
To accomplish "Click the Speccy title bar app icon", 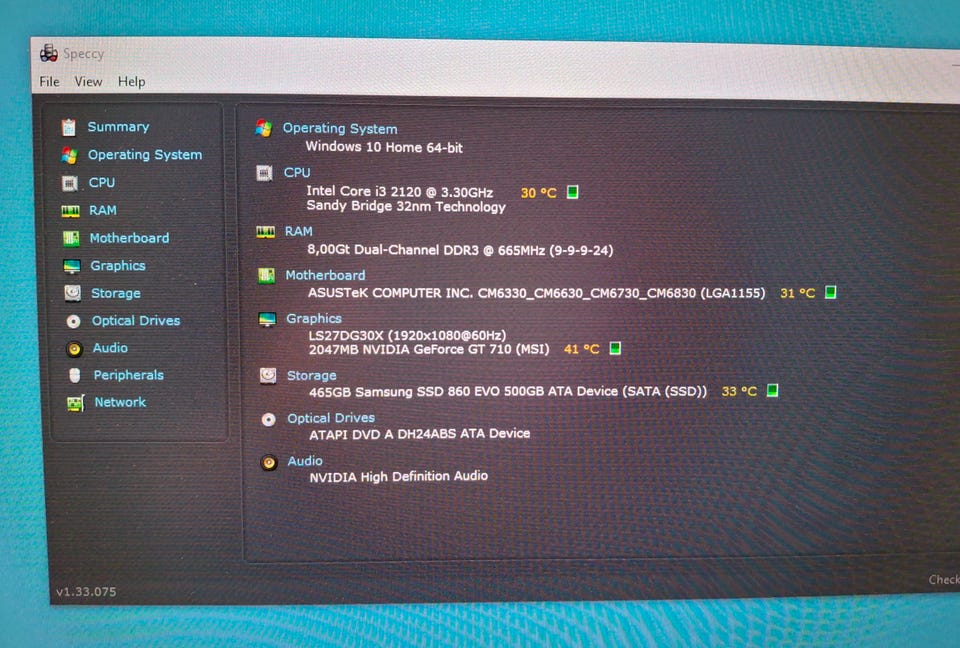I will click(48, 53).
